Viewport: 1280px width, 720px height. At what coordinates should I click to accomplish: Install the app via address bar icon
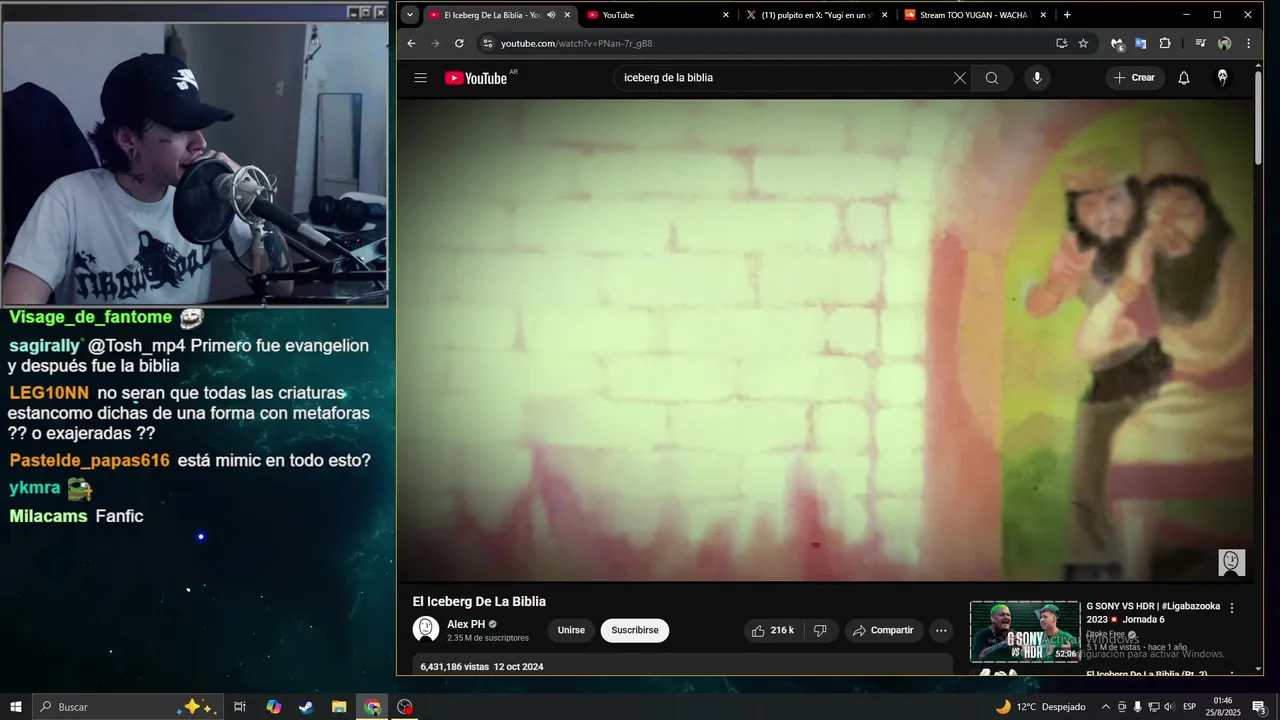[1062, 43]
